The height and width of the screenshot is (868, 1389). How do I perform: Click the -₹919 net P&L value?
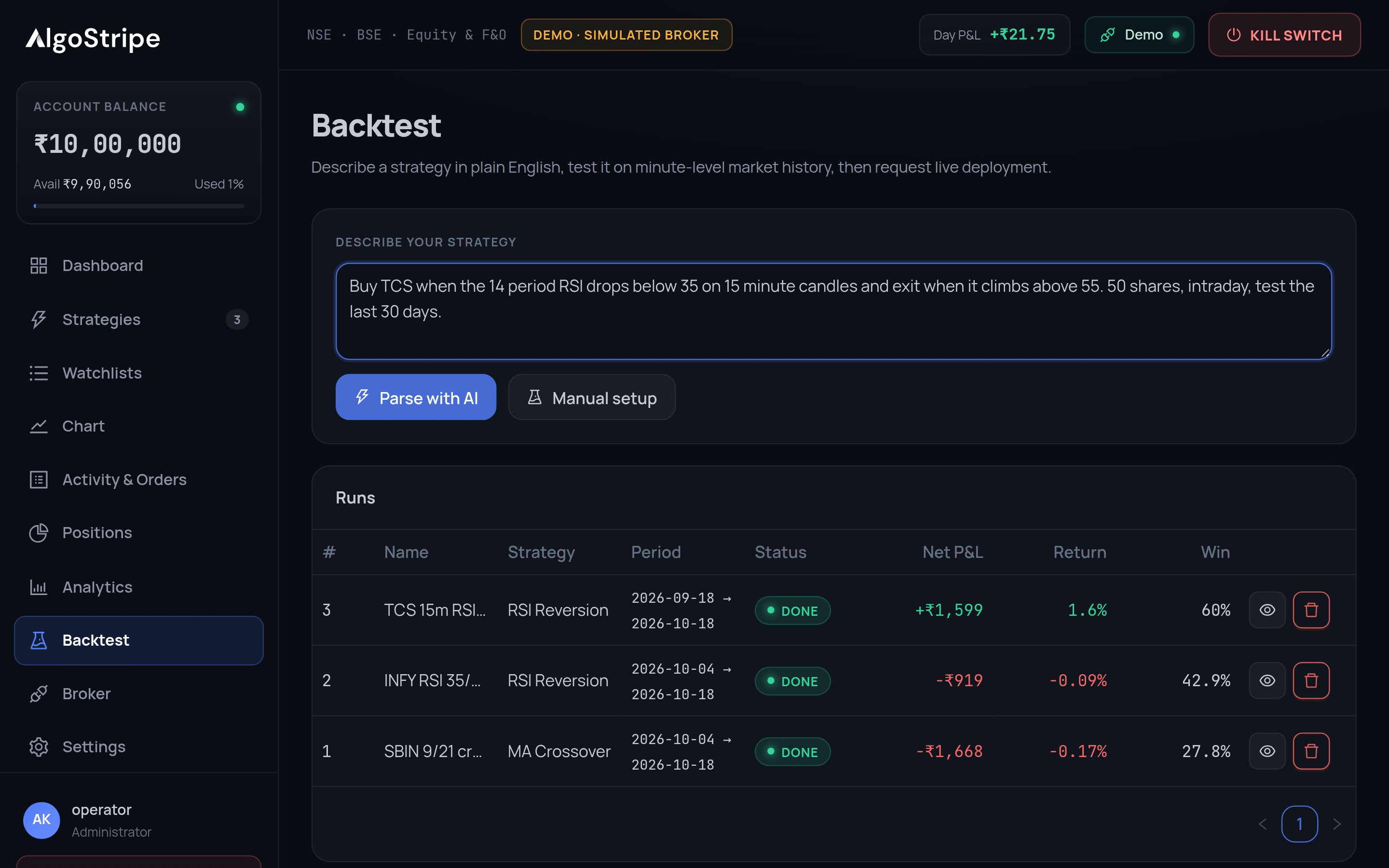pyautogui.click(x=959, y=680)
